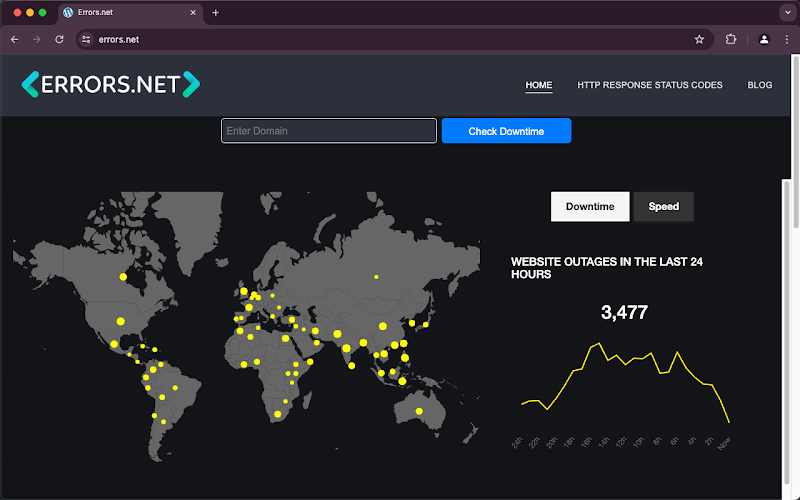Open the browser extensions puzzle icon

coord(731,39)
